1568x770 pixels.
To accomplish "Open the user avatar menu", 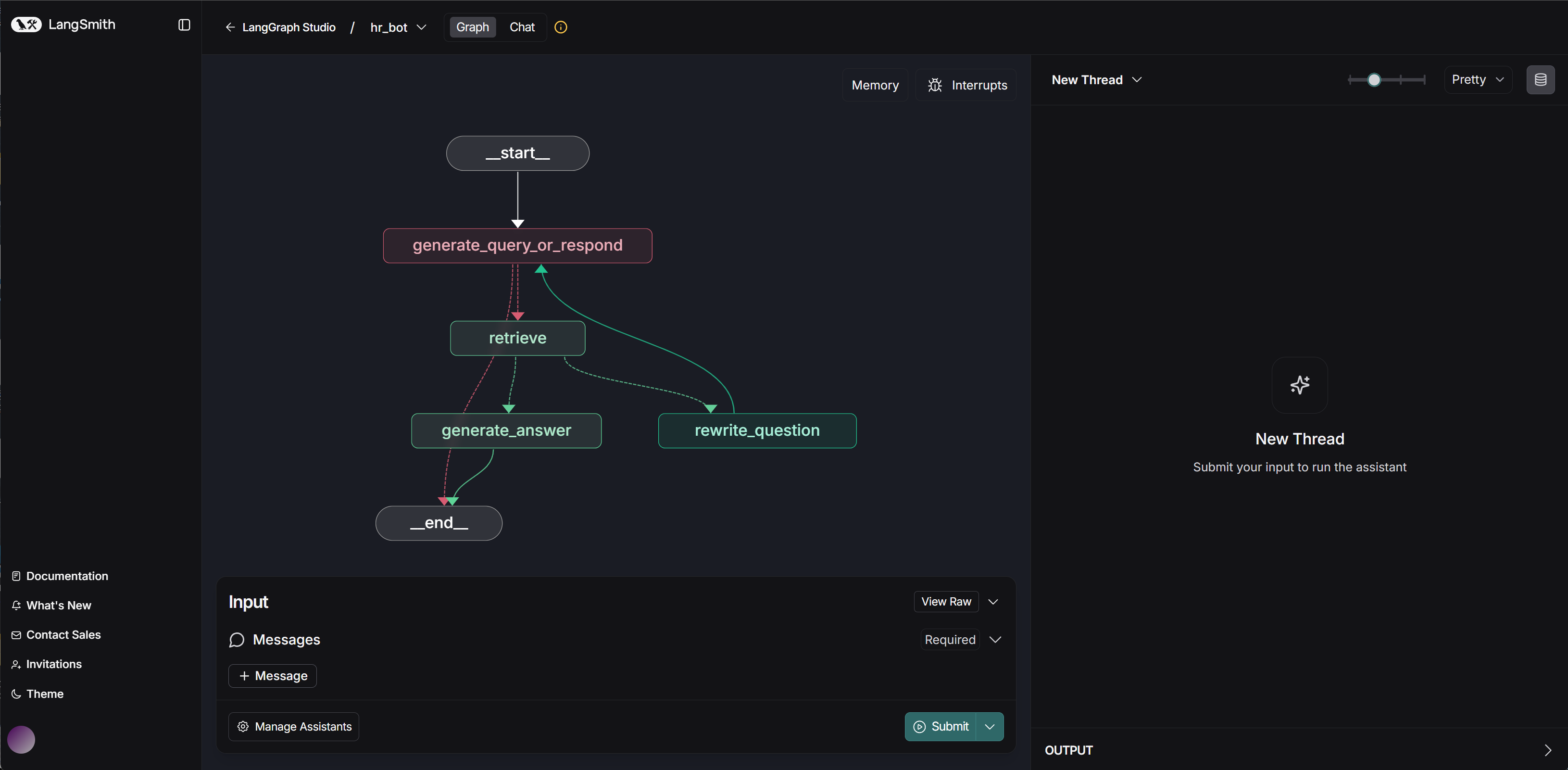I will (x=21, y=740).
